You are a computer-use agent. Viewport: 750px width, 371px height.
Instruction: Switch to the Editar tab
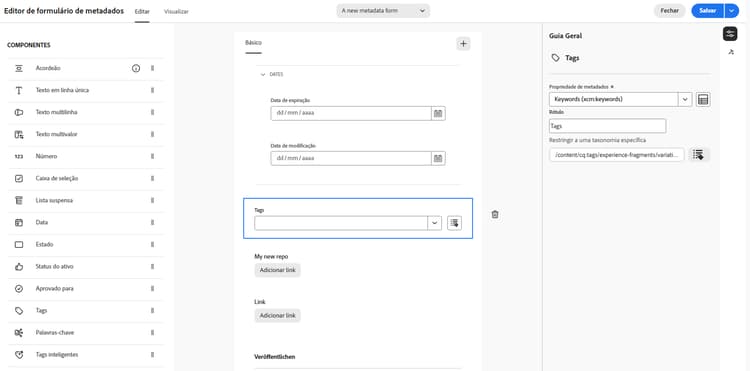coord(142,11)
